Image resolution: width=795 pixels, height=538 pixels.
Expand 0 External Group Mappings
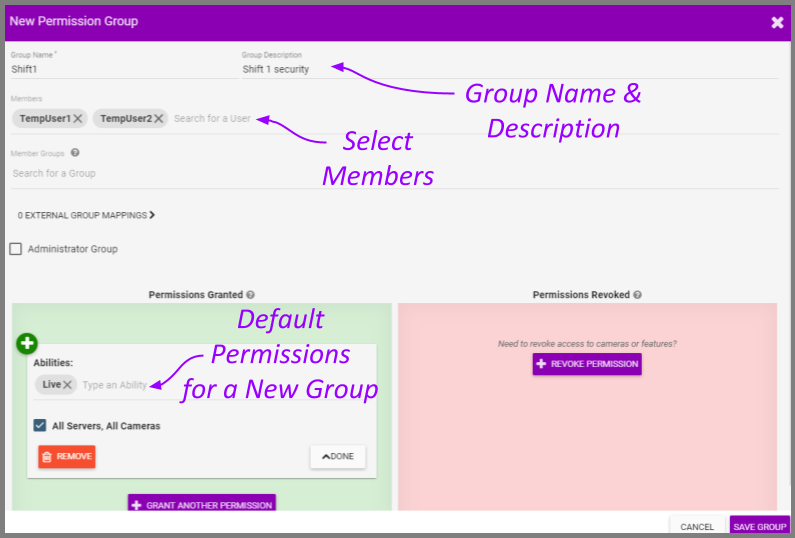tap(87, 215)
